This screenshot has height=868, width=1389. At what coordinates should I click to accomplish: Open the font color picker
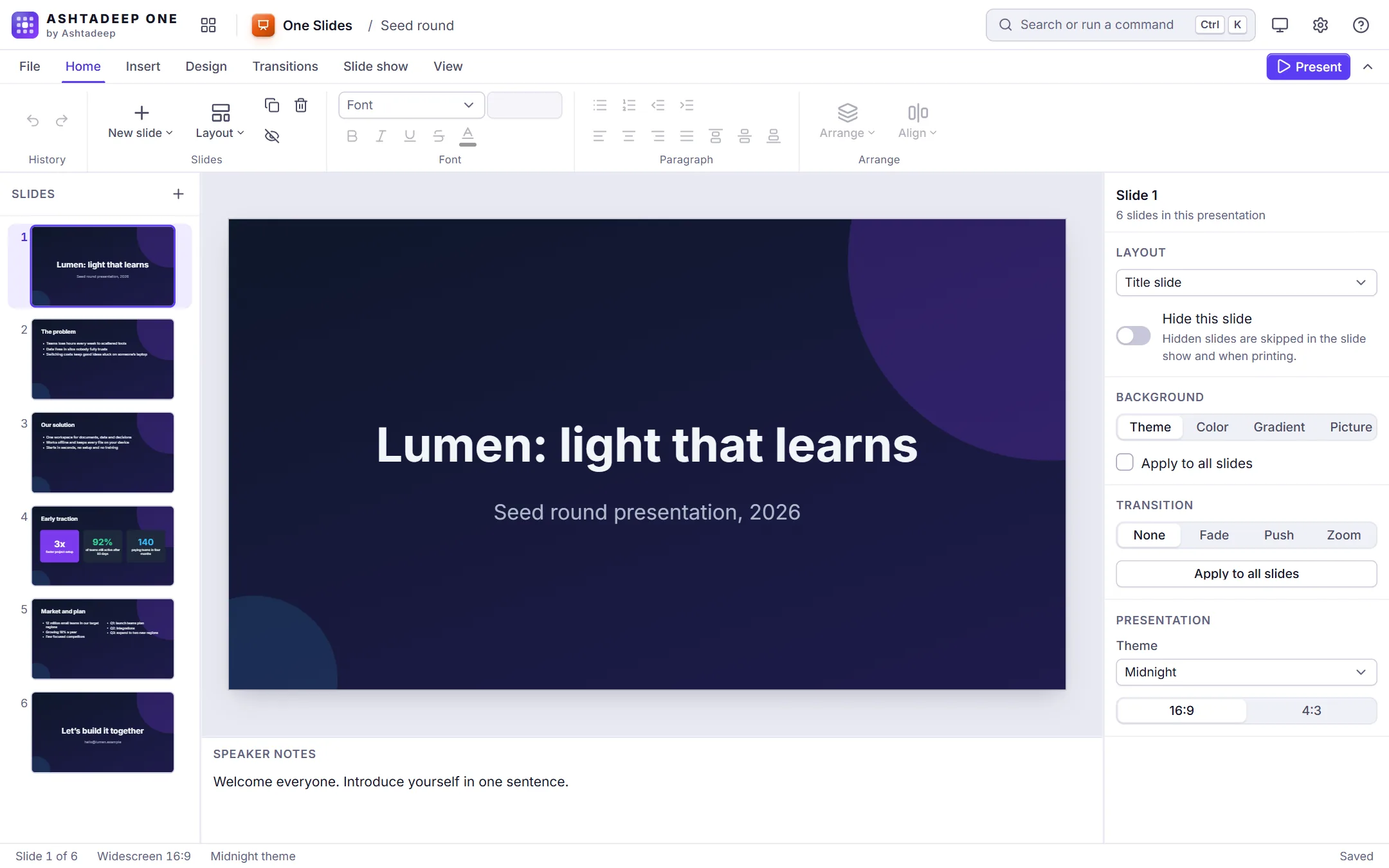click(x=468, y=136)
